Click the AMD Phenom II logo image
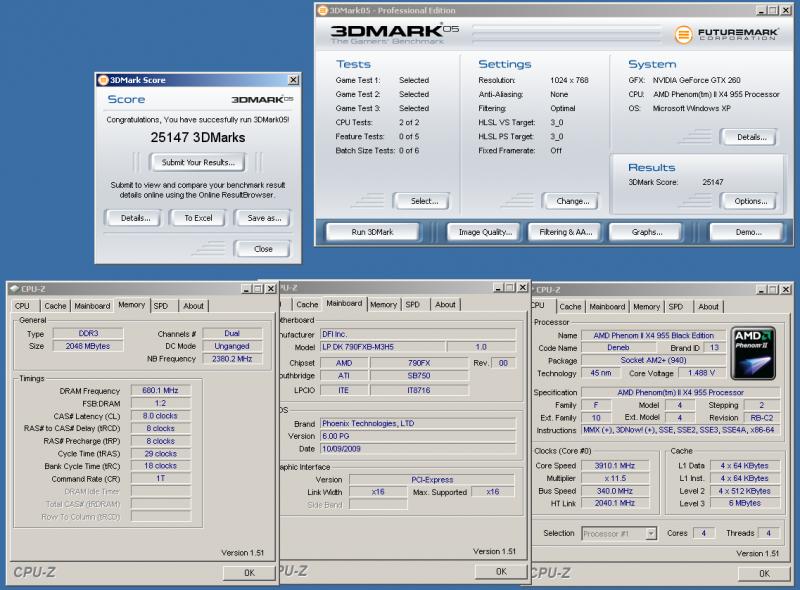Image resolution: width=800 pixels, height=590 pixels. [753, 353]
